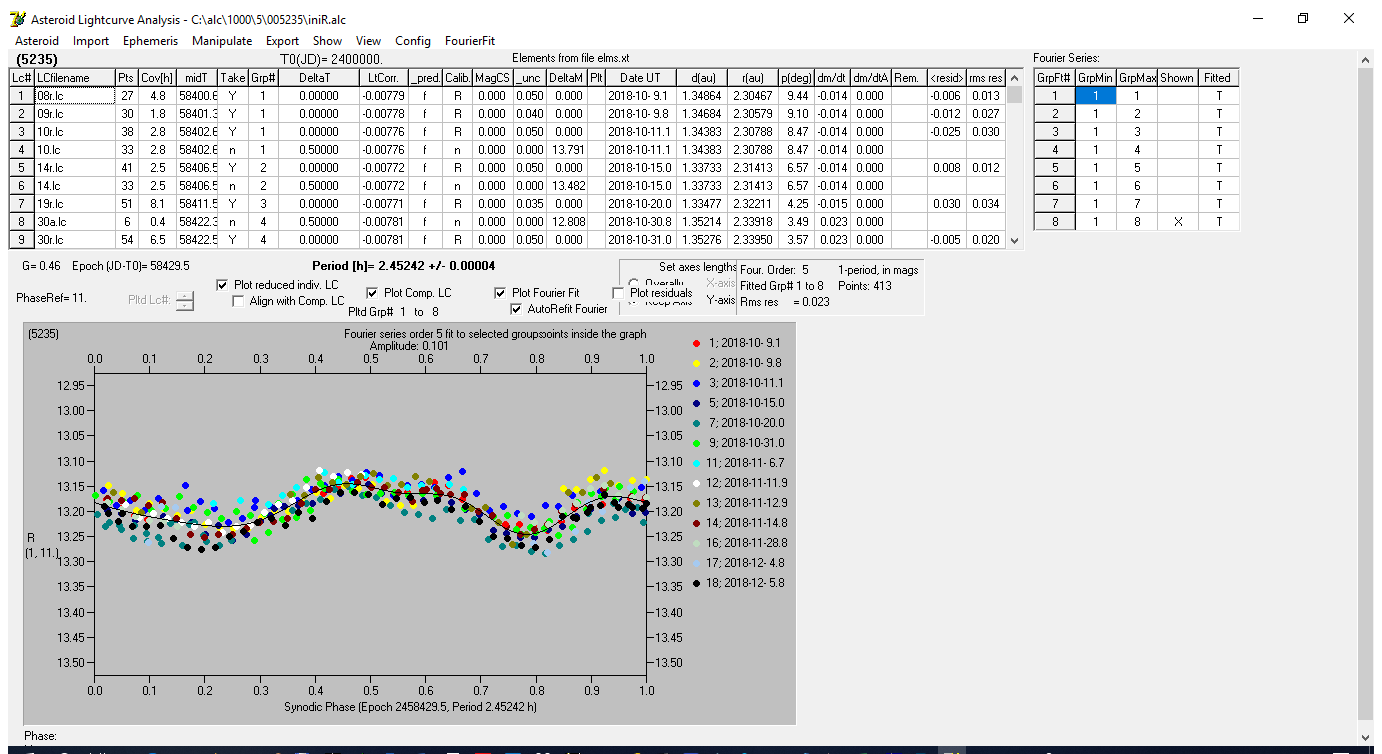Click green legend marker for 2018-10-31.0
Image resolution: width=1382 pixels, height=754 pixels.
click(x=696, y=443)
